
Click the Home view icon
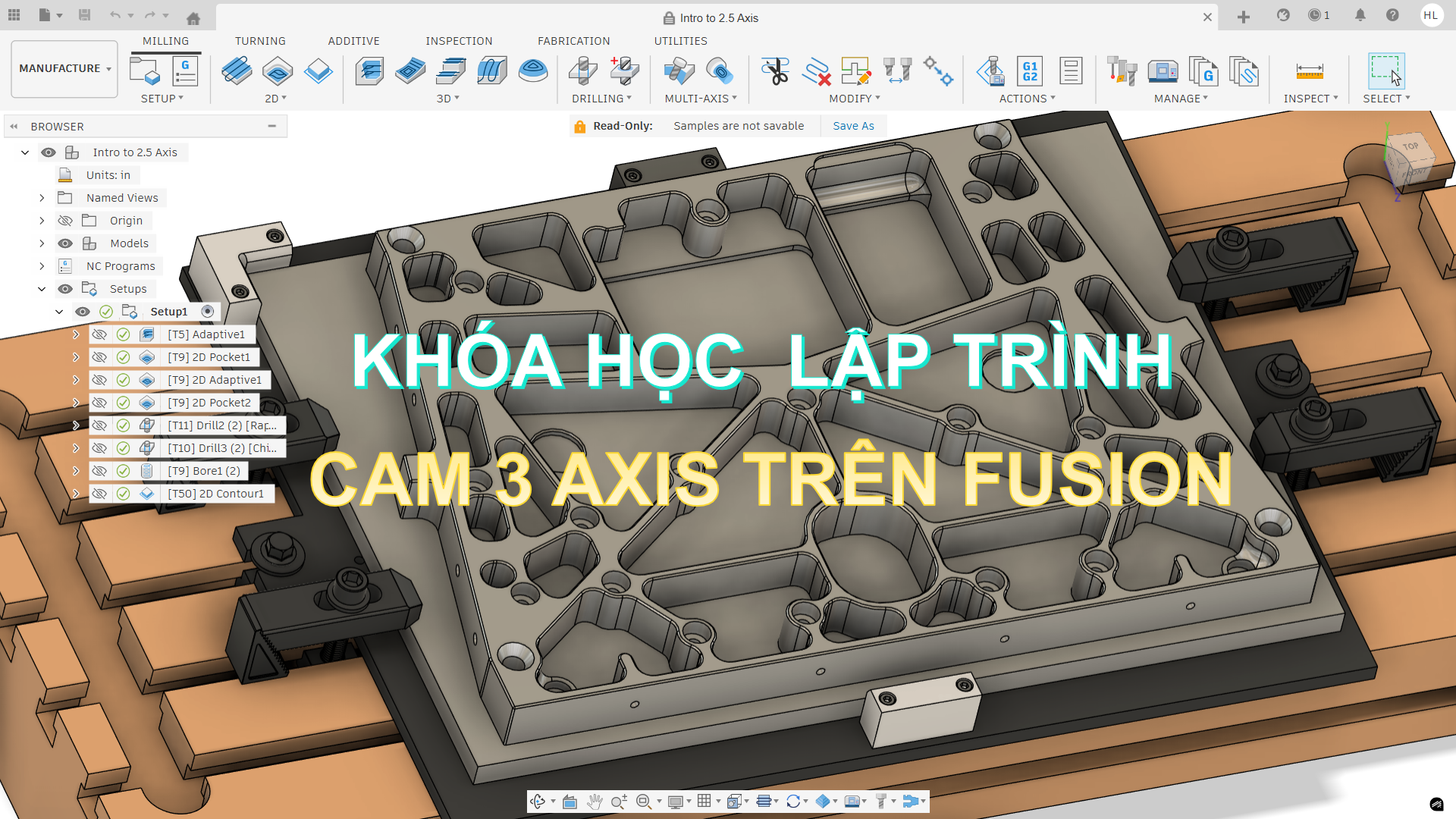[193, 17]
